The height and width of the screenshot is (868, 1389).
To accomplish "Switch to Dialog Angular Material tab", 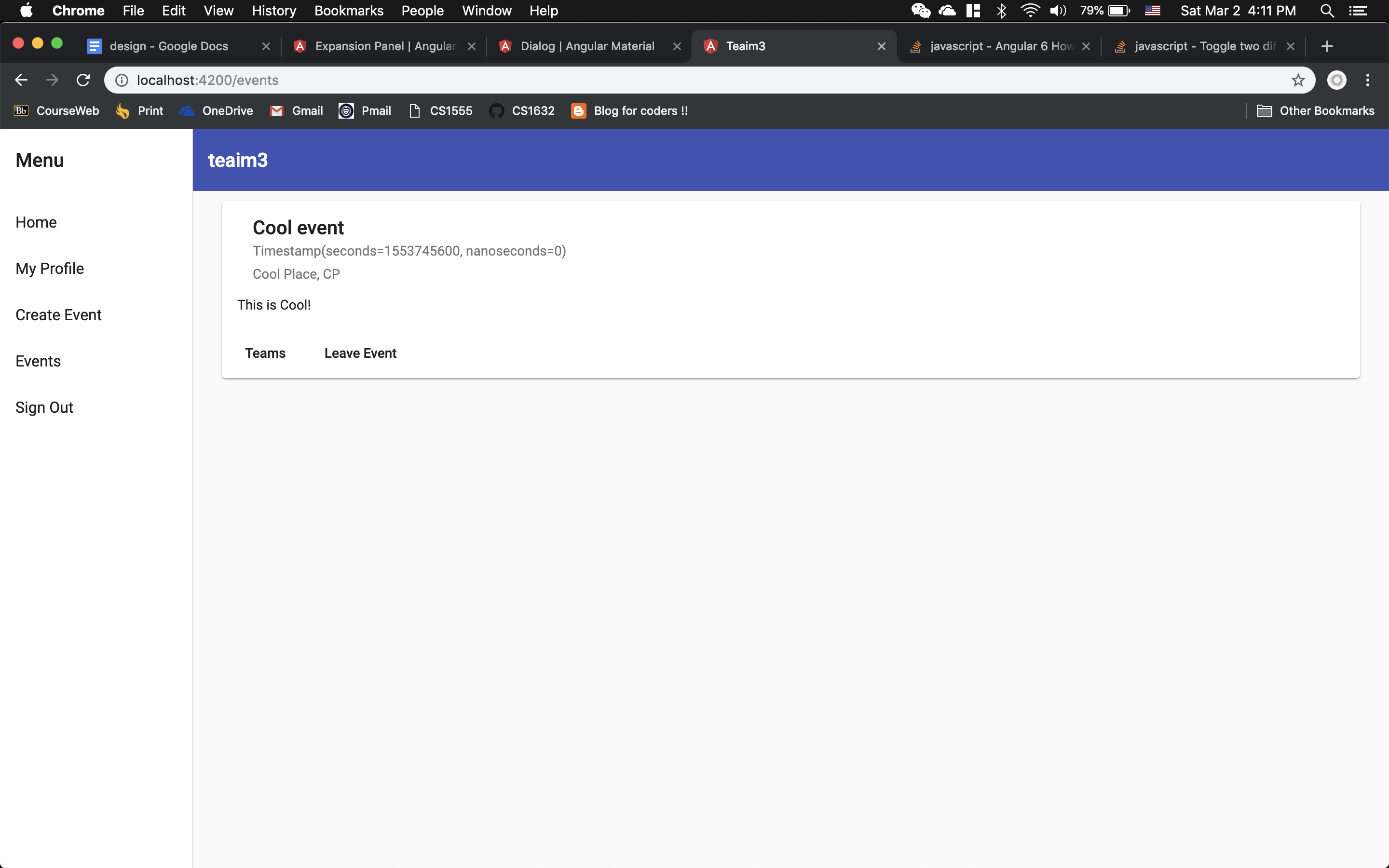I will point(586,46).
